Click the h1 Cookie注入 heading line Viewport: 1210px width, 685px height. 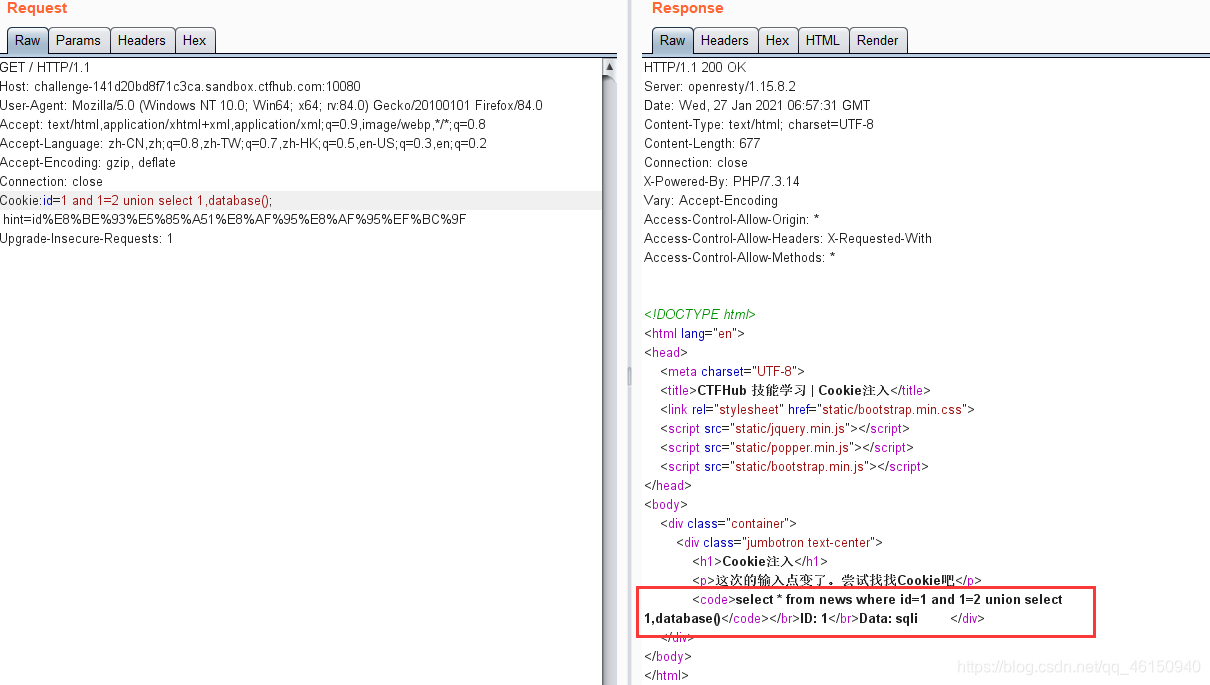point(760,561)
